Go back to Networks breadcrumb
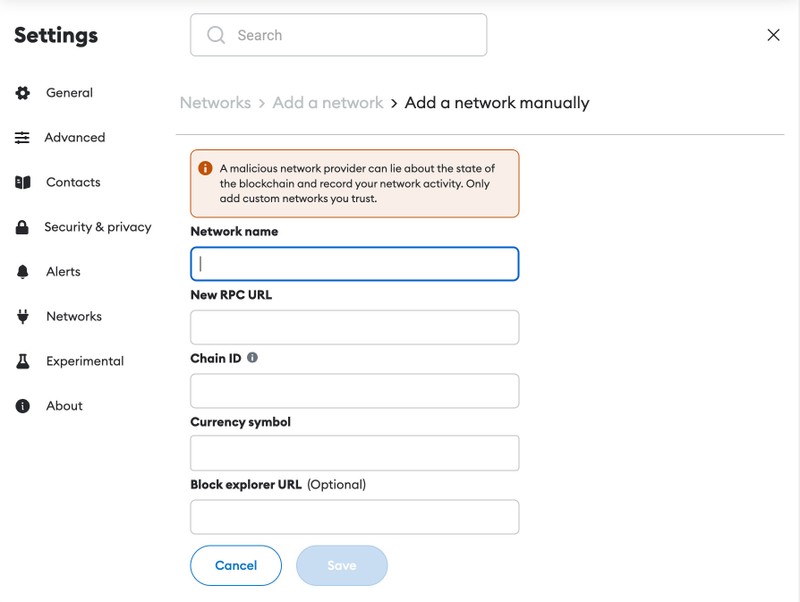 click(x=215, y=102)
